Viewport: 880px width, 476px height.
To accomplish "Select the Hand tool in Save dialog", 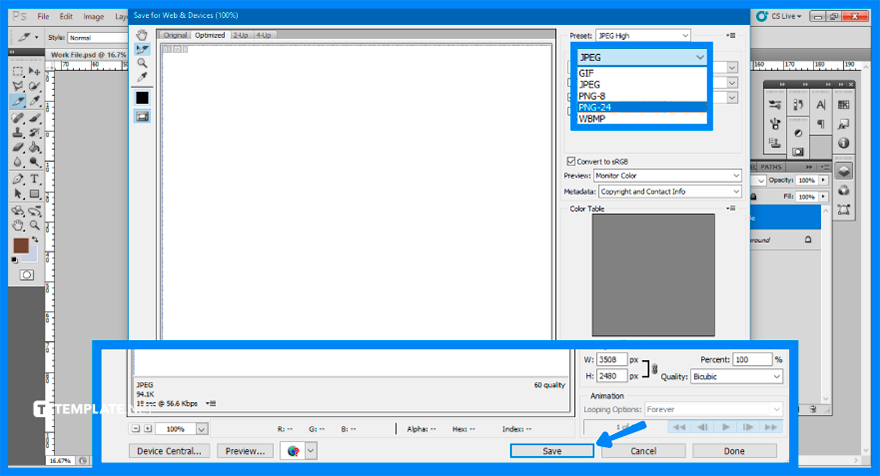I will pos(142,35).
